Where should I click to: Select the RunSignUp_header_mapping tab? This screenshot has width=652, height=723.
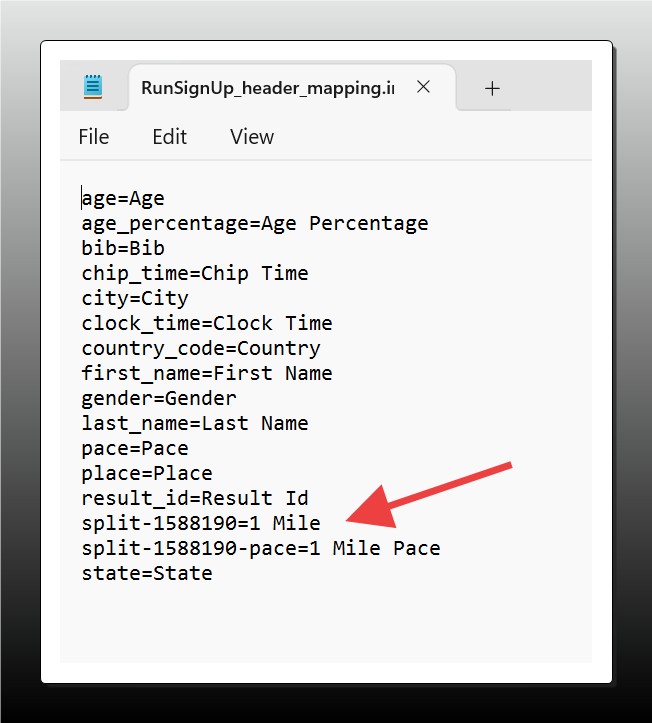point(292,88)
